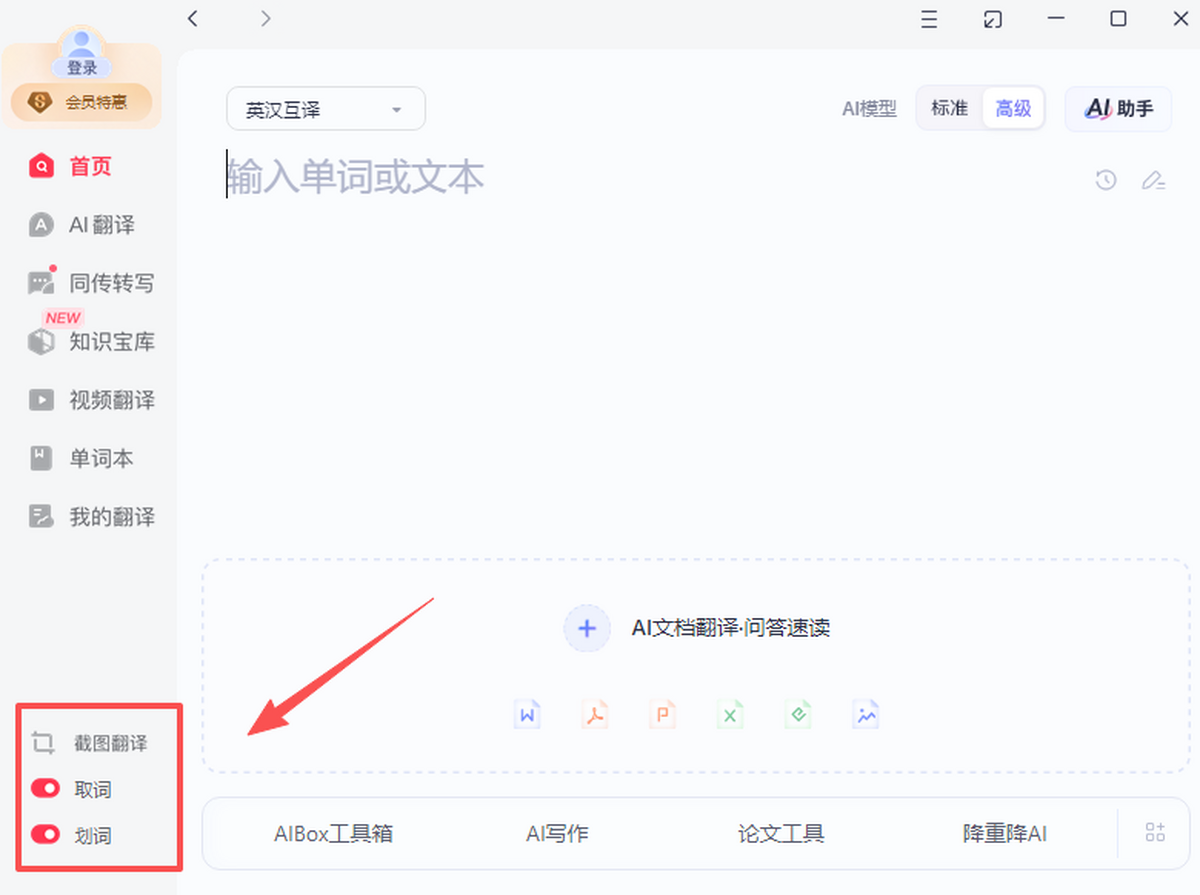
Task: Toggle the 划词 switch off
Action: 46,834
